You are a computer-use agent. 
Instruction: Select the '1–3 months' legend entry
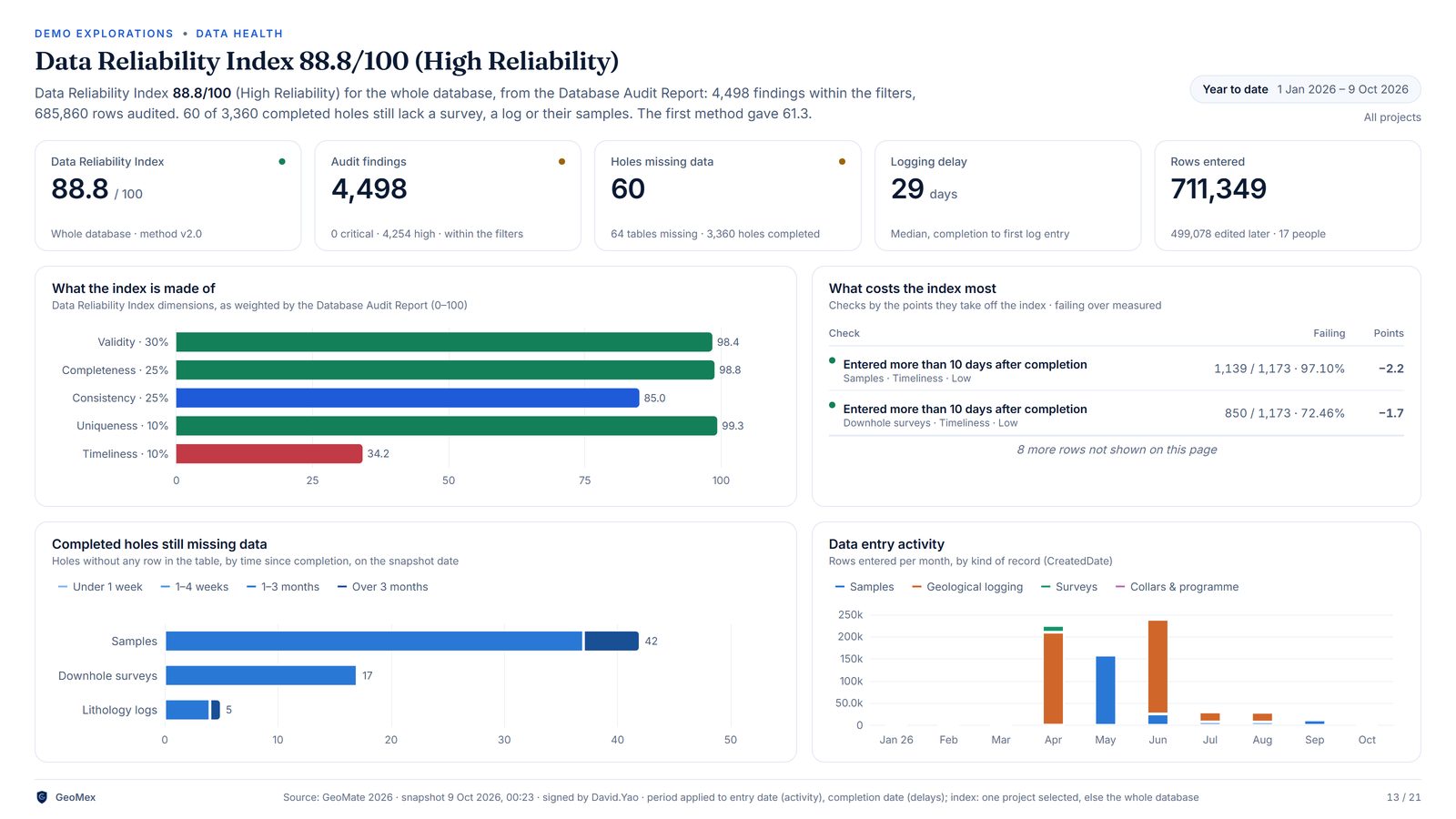pyautogui.click(x=283, y=587)
